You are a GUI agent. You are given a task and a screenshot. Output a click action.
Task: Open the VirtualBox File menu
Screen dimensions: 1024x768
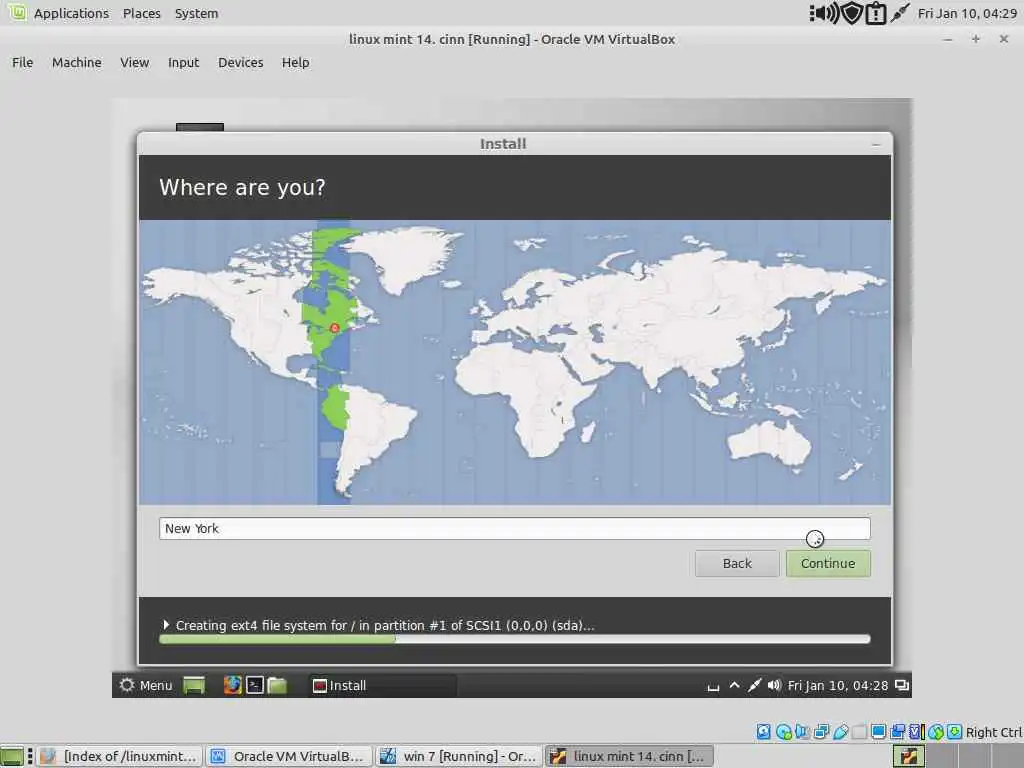pyautogui.click(x=22, y=63)
